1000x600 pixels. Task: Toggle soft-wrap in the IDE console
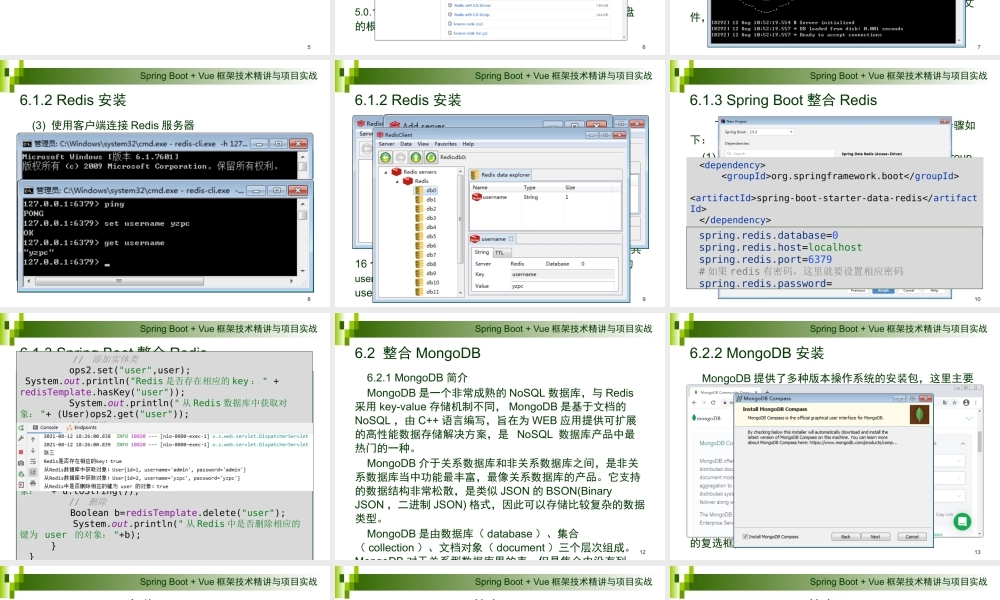coord(33,460)
